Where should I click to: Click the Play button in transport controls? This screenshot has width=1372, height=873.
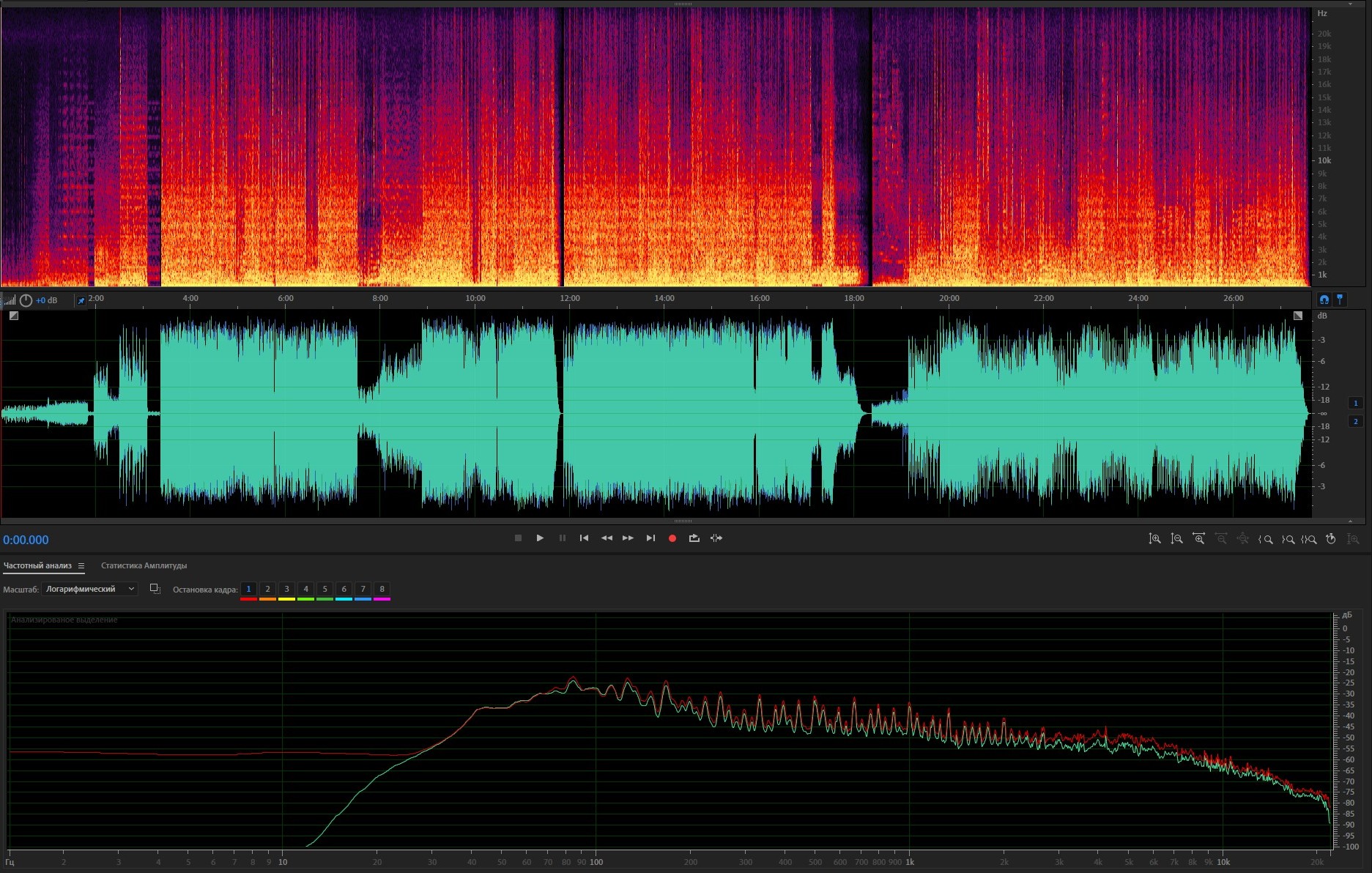coord(540,538)
